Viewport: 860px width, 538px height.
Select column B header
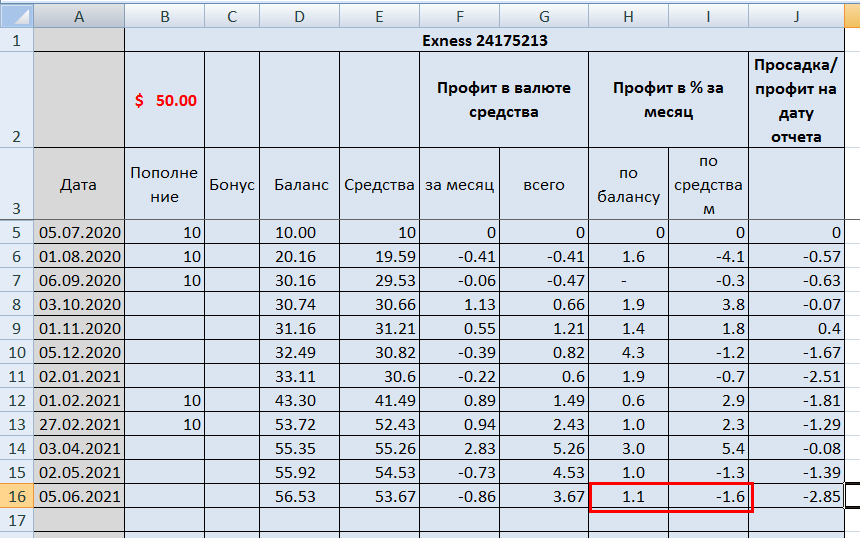tap(165, 16)
